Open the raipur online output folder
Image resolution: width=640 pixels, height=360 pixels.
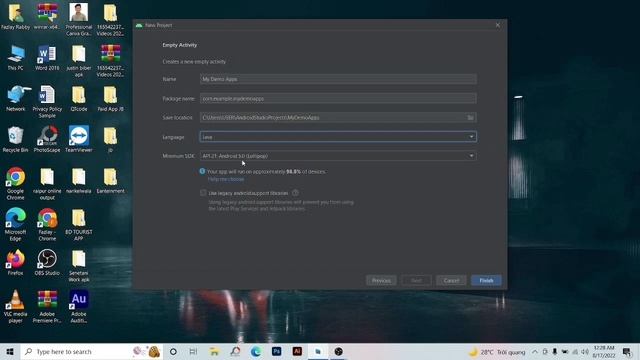47,183
